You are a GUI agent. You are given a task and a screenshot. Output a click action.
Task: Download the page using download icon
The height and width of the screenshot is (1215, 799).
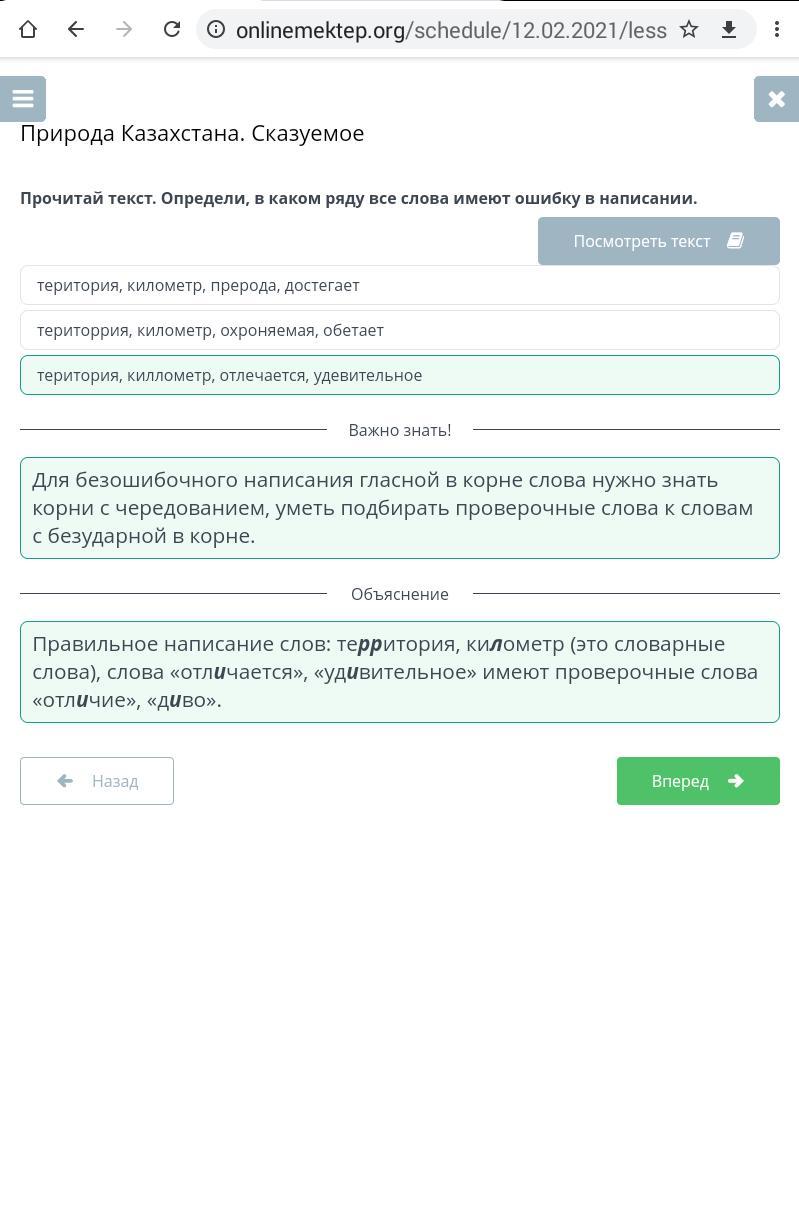729,30
